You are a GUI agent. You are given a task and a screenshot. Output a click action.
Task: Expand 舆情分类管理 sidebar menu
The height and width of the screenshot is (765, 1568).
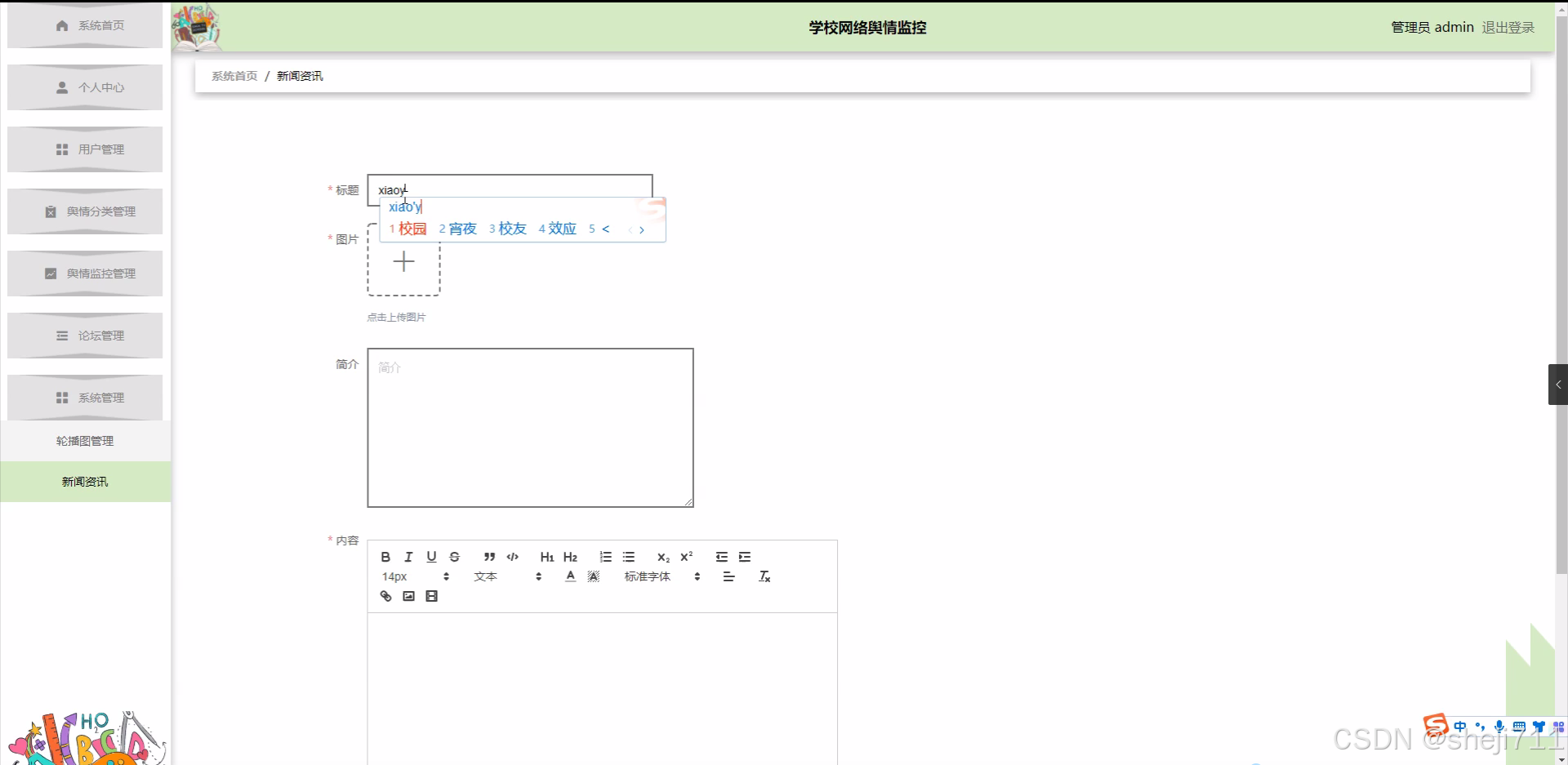[x=85, y=211]
